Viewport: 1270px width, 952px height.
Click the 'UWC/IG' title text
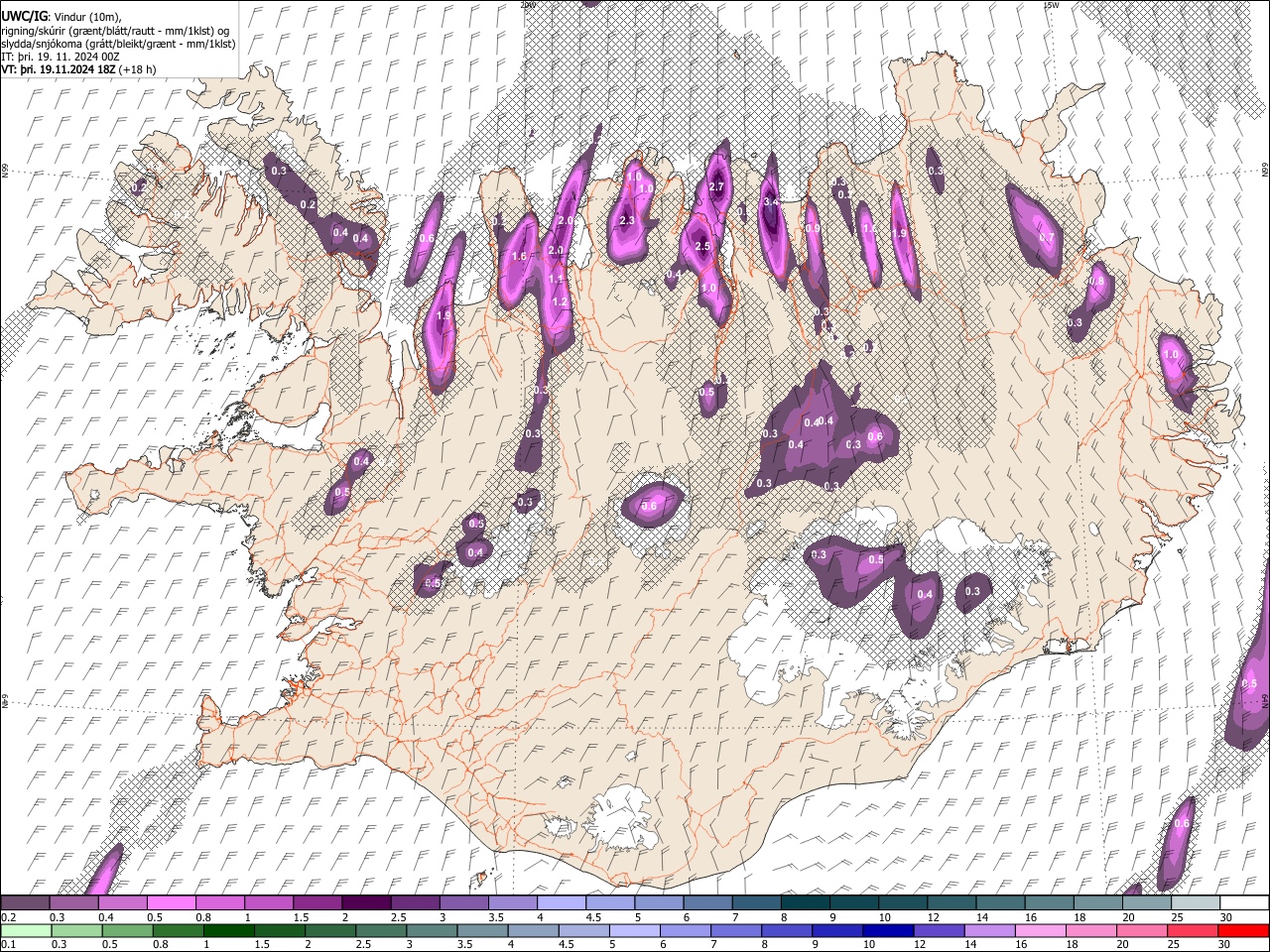[24, 17]
